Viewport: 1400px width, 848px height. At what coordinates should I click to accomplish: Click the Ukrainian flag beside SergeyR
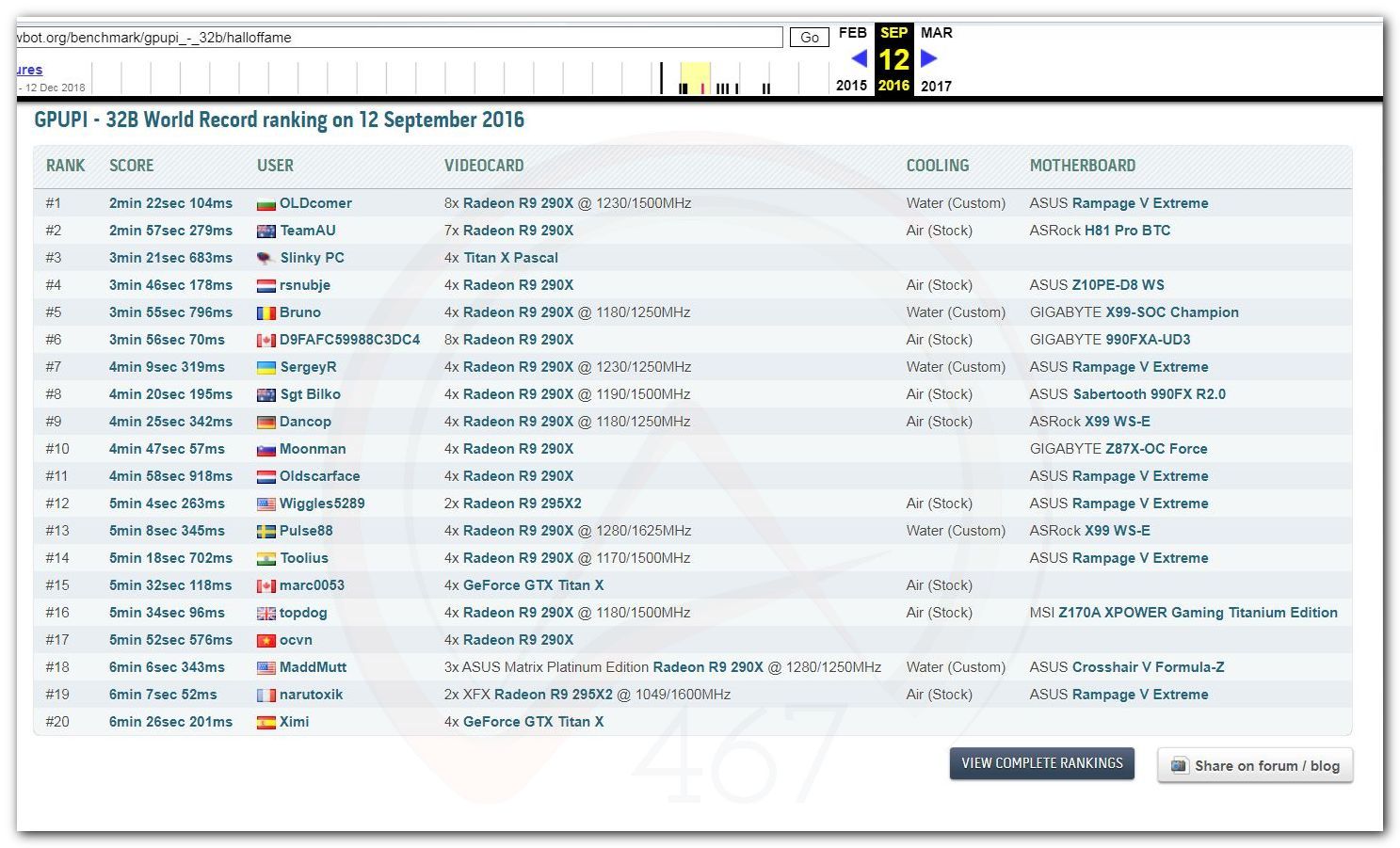(266, 367)
